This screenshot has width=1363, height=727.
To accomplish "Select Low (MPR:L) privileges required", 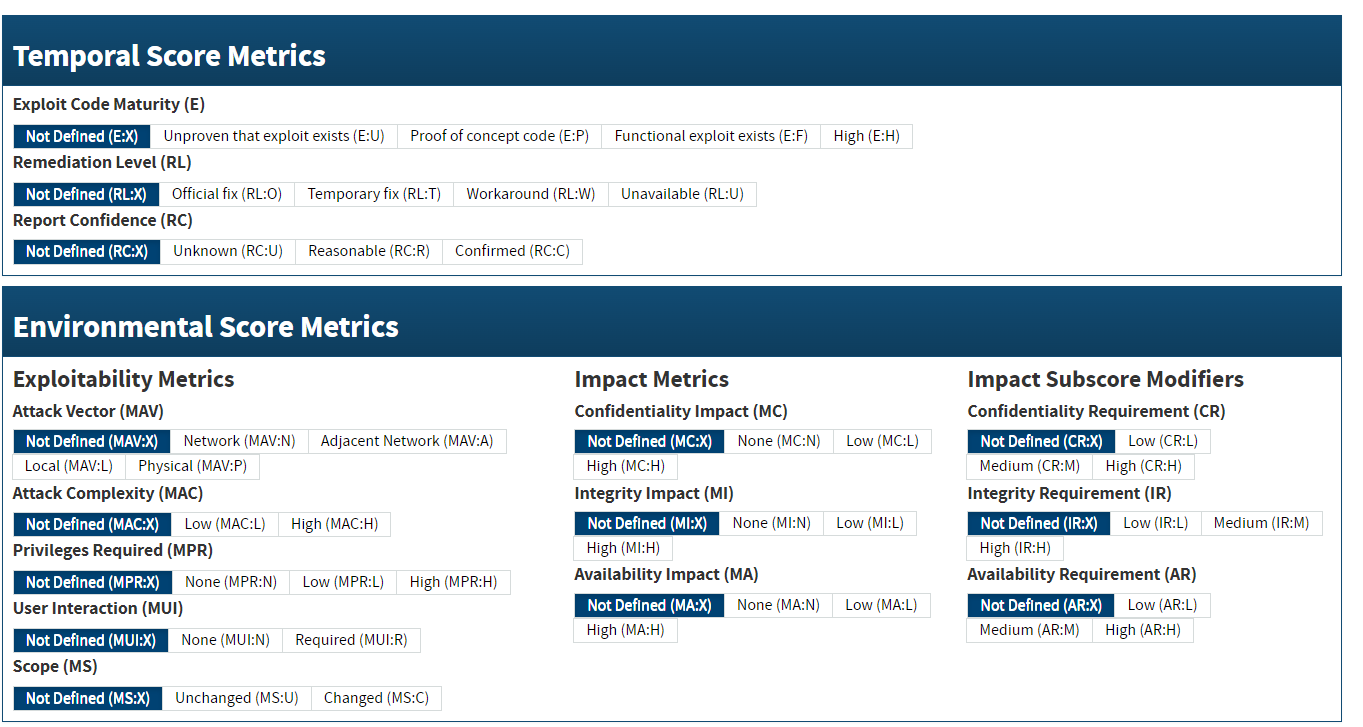I will coord(343,582).
